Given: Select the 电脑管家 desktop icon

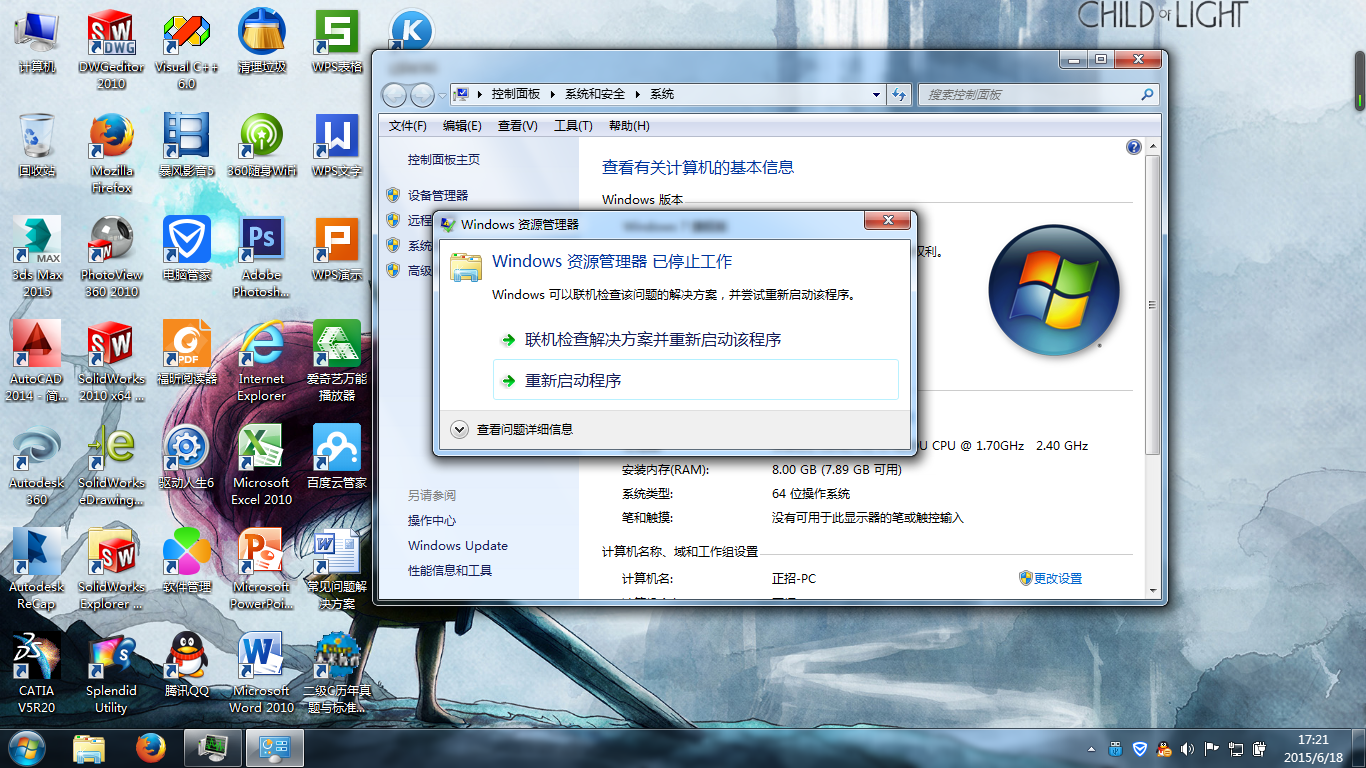Looking at the screenshot, I should [186, 250].
